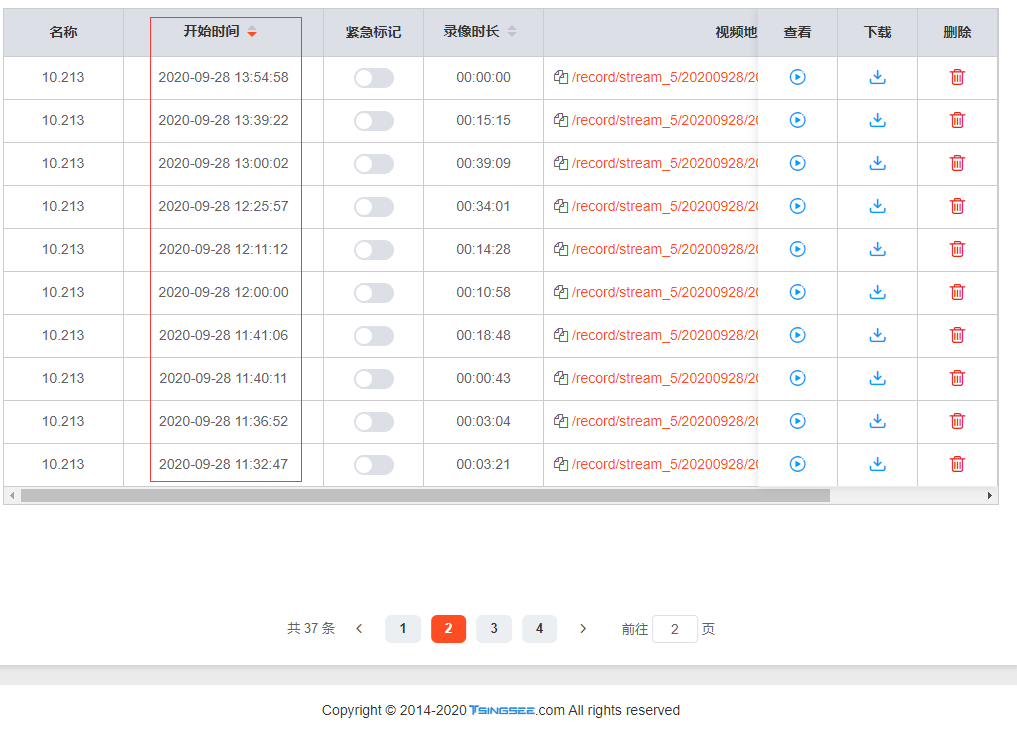The image size is (1017, 729).
Task: Toggle urgent mark for 12:11:12 recording
Action: pyautogui.click(x=374, y=250)
